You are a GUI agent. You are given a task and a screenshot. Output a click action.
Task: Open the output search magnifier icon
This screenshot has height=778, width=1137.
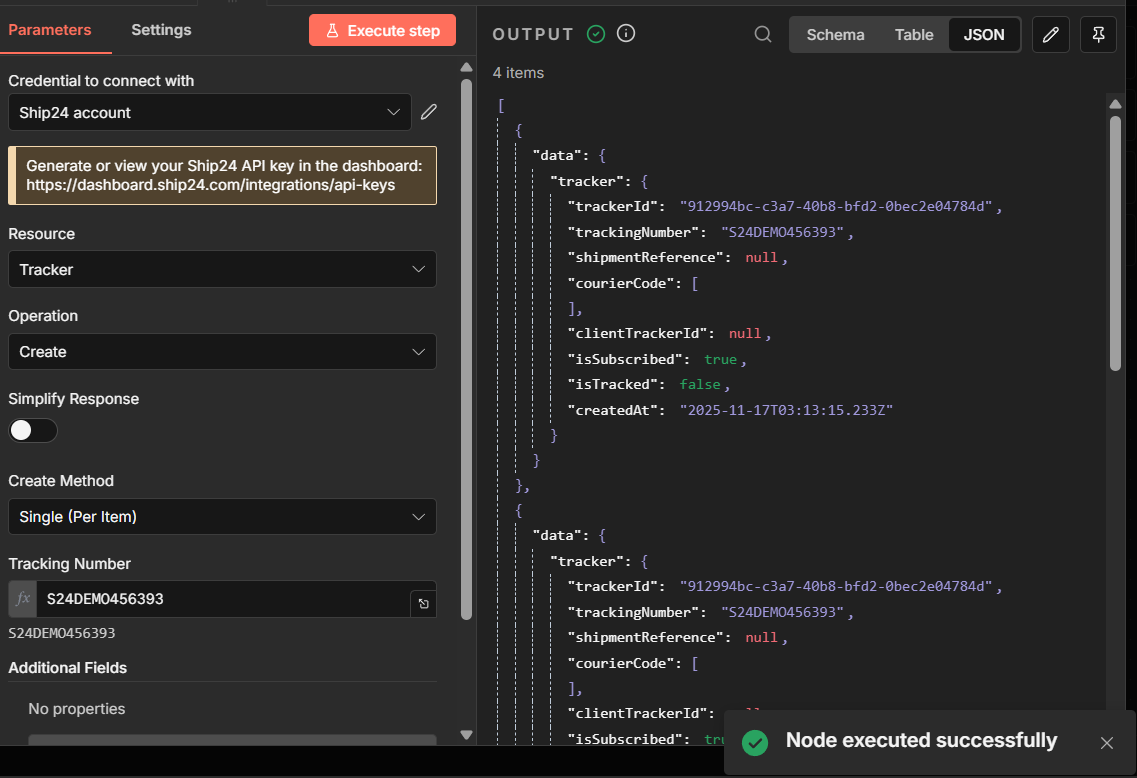tap(763, 34)
